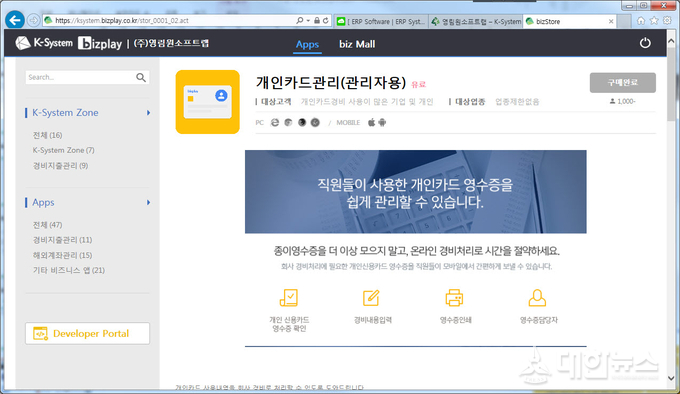Open the address bar dropdown arrow
680x394 pixels.
coord(308,20)
